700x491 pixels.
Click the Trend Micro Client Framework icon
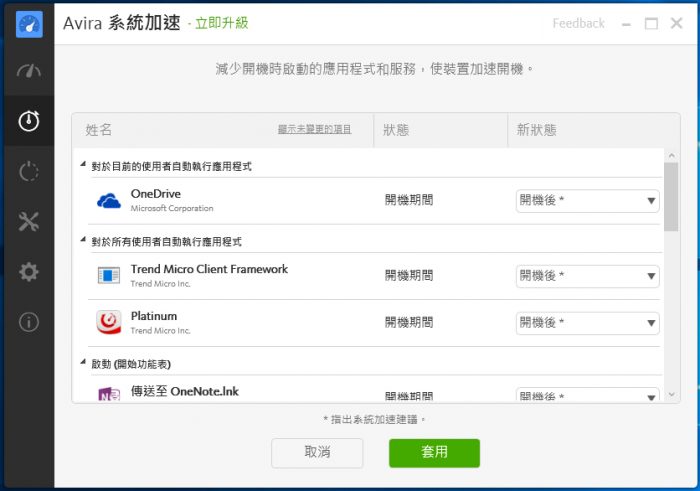[109, 275]
